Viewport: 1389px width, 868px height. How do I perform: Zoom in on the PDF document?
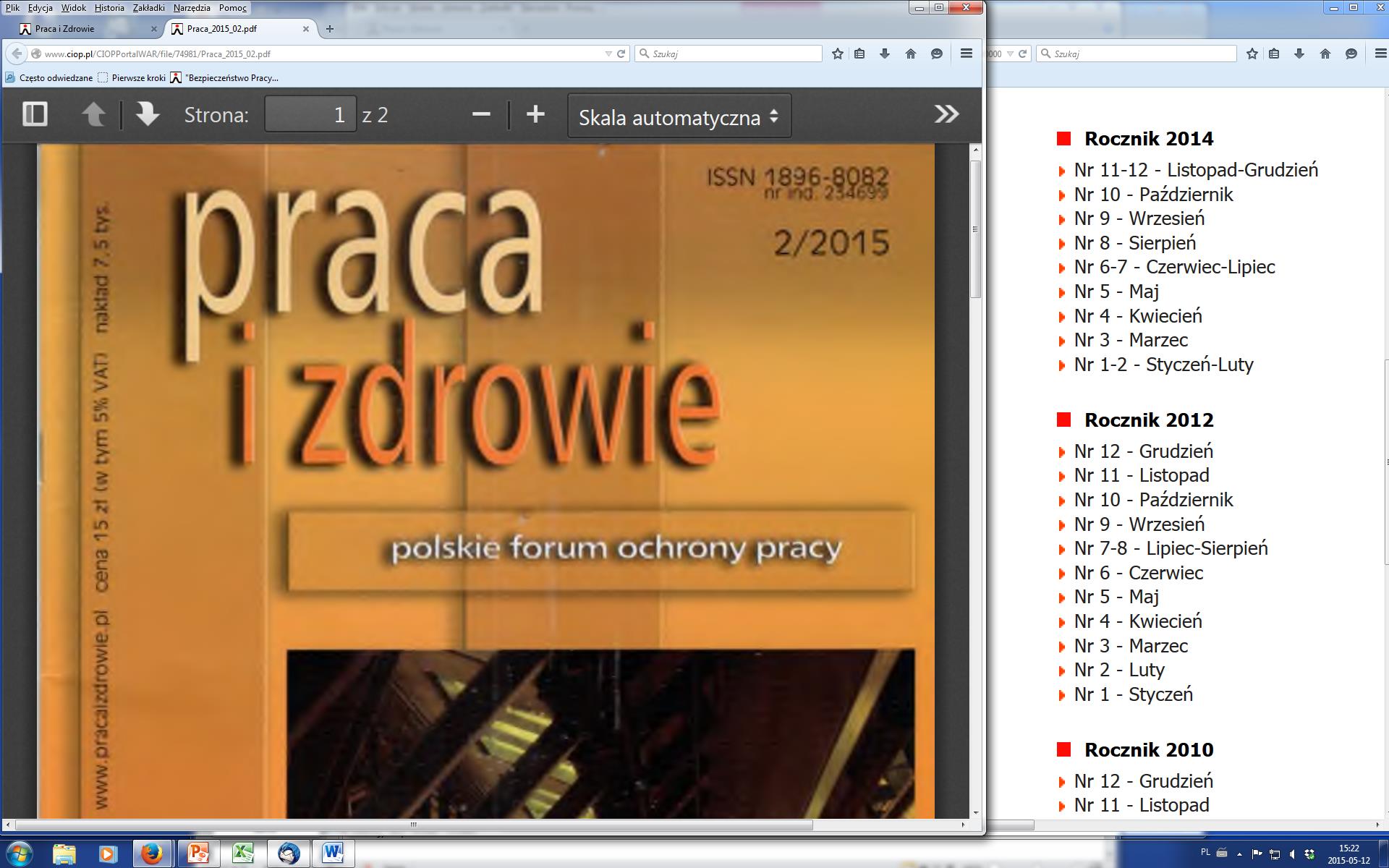pyautogui.click(x=535, y=114)
